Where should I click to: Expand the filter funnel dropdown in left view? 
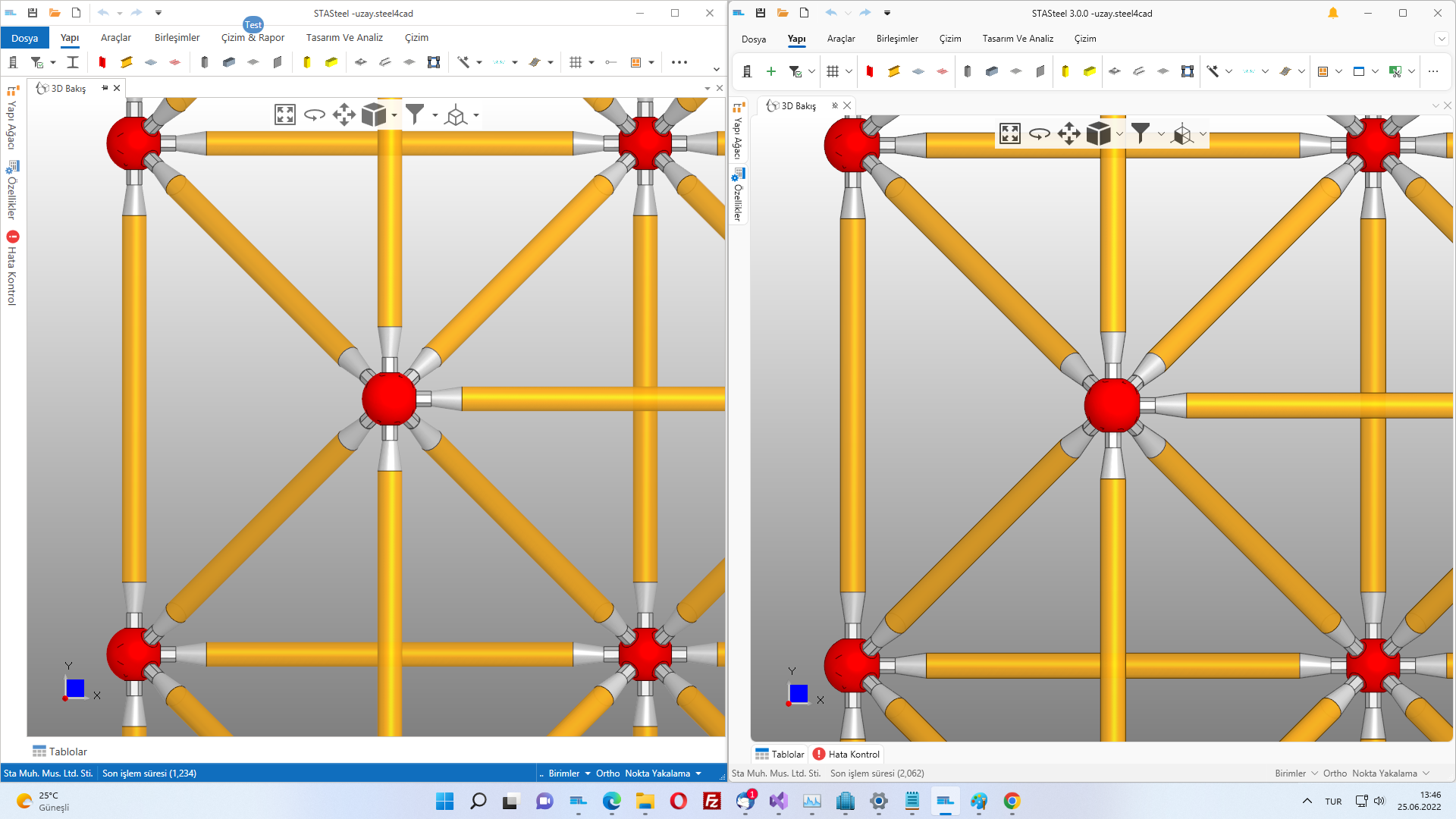(x=435, y=115)
